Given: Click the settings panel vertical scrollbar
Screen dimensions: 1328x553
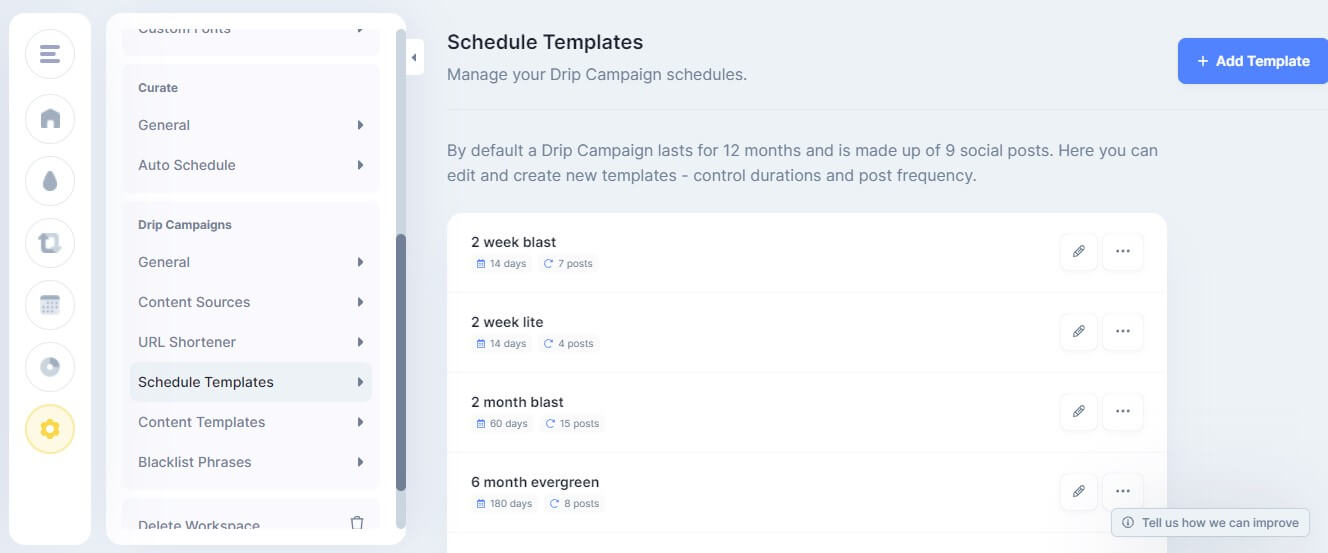Looking at the screenshot, I should pos(401,360).
